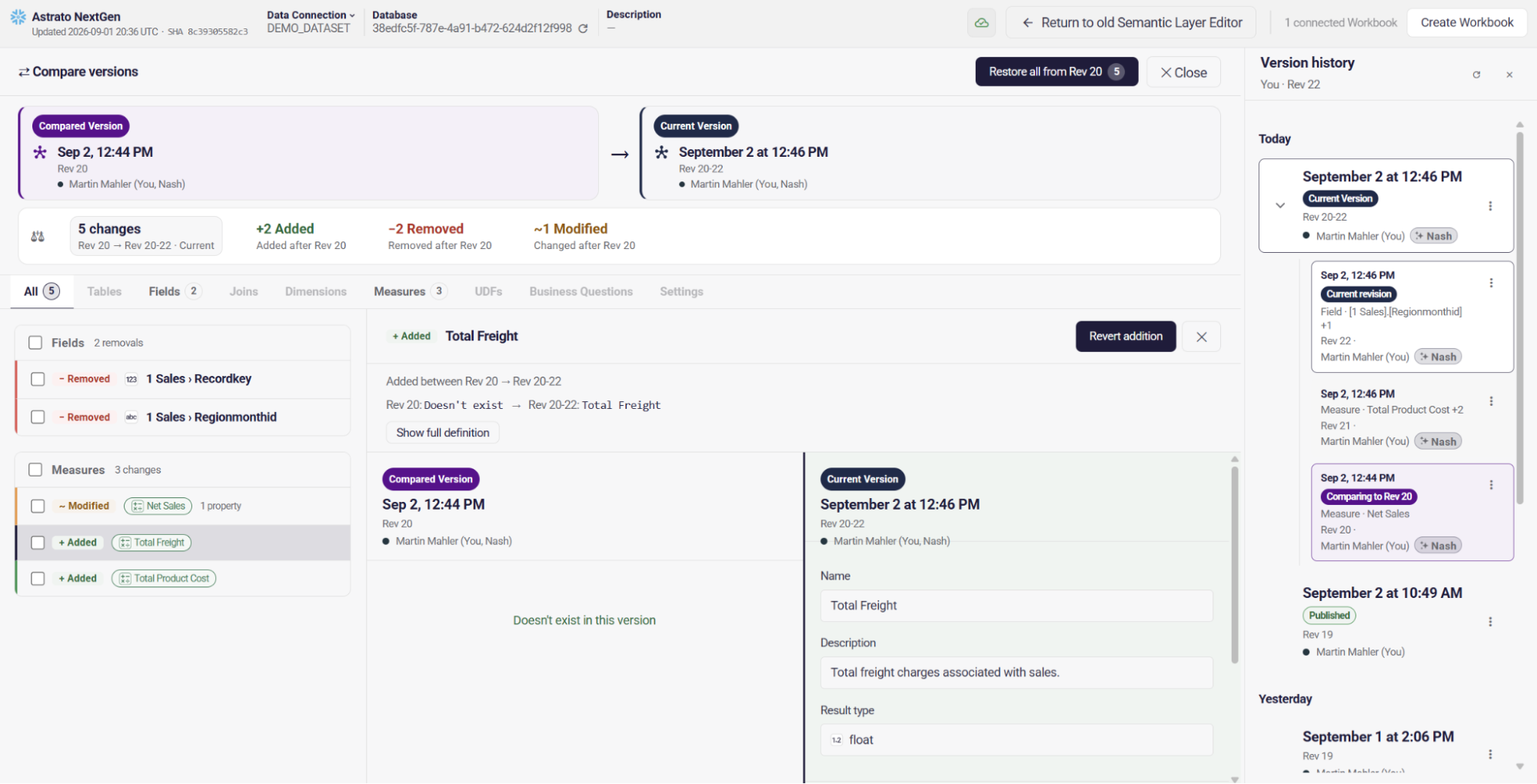1537x784 pixels.
Task: Open menu for September 2 at 12:46 PM version
Action: (x=1490, y=206)
